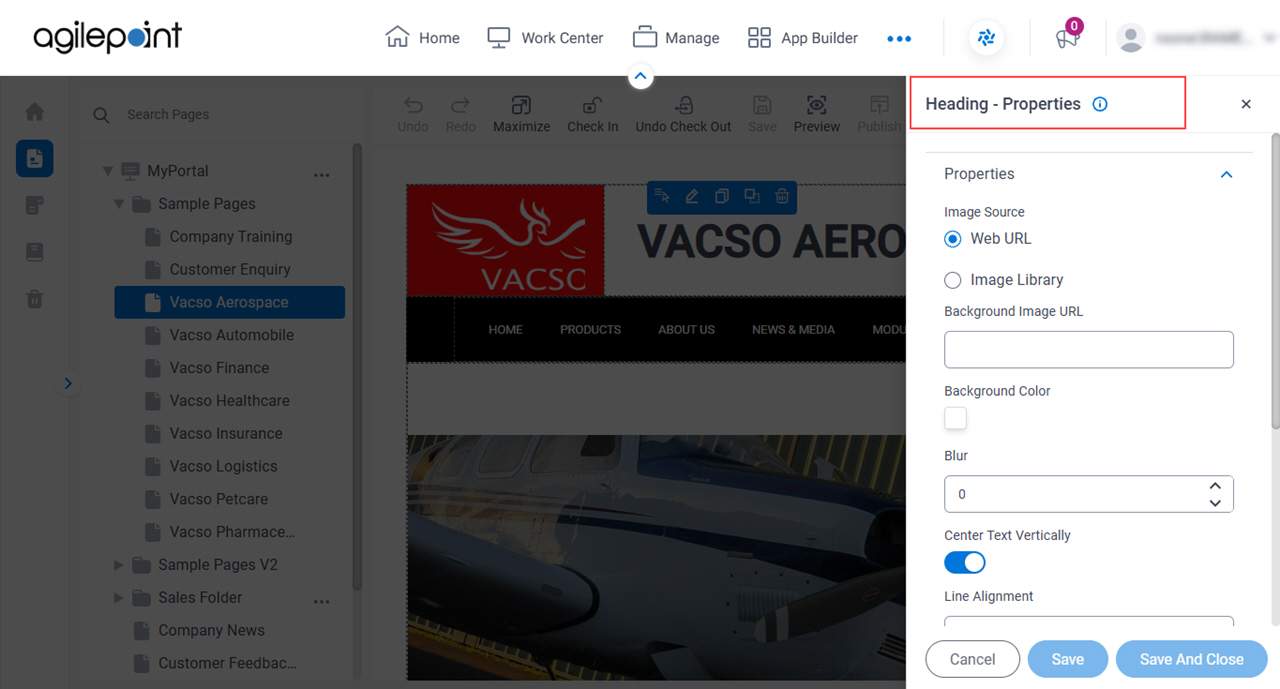The width and height of the screenshot is (1280, 689).
Task: Click the Save button in panel
Action: click(x=1068, y=659)
